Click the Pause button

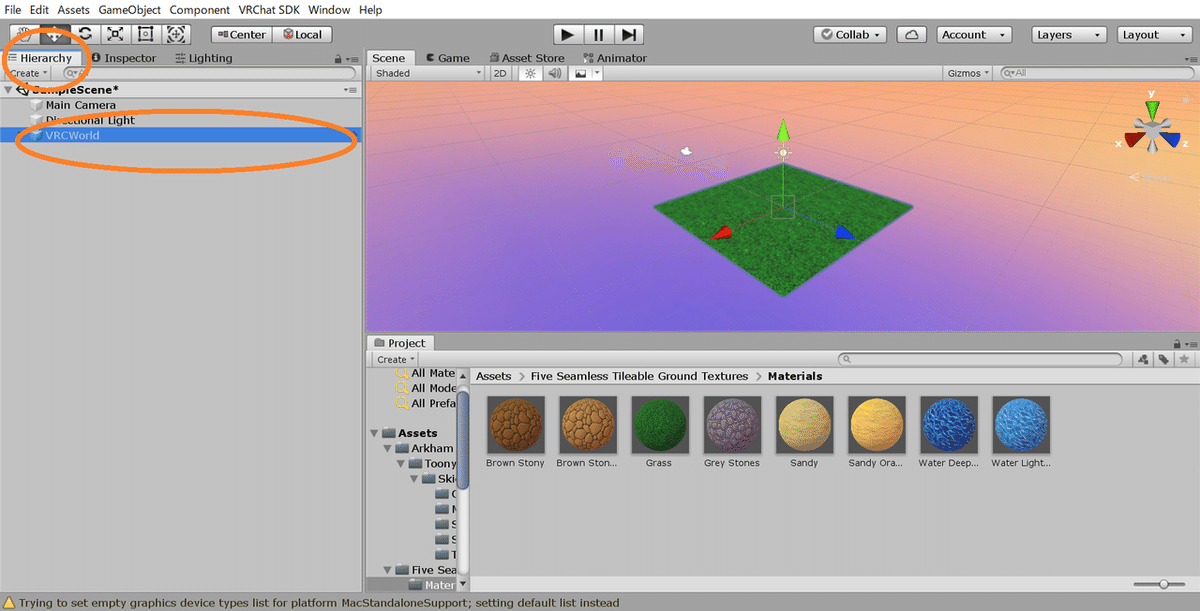pyautogui.click(x=598, y=34)
